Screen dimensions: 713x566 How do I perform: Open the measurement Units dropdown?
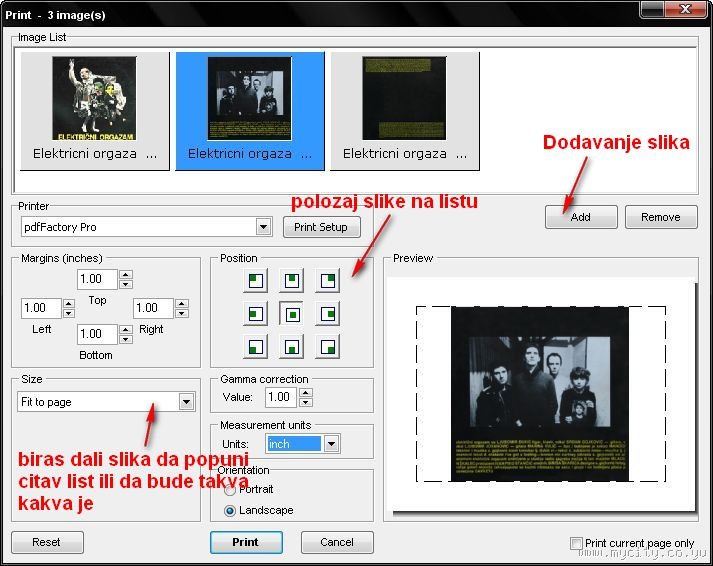(331, 444)
